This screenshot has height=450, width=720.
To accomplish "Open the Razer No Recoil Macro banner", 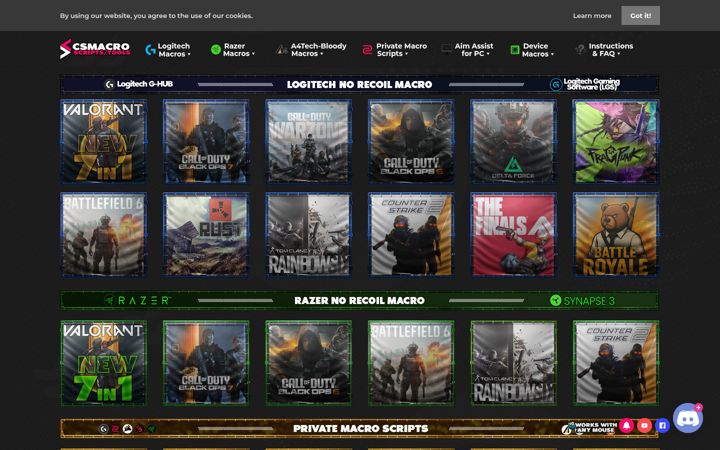I will (360, 300).
